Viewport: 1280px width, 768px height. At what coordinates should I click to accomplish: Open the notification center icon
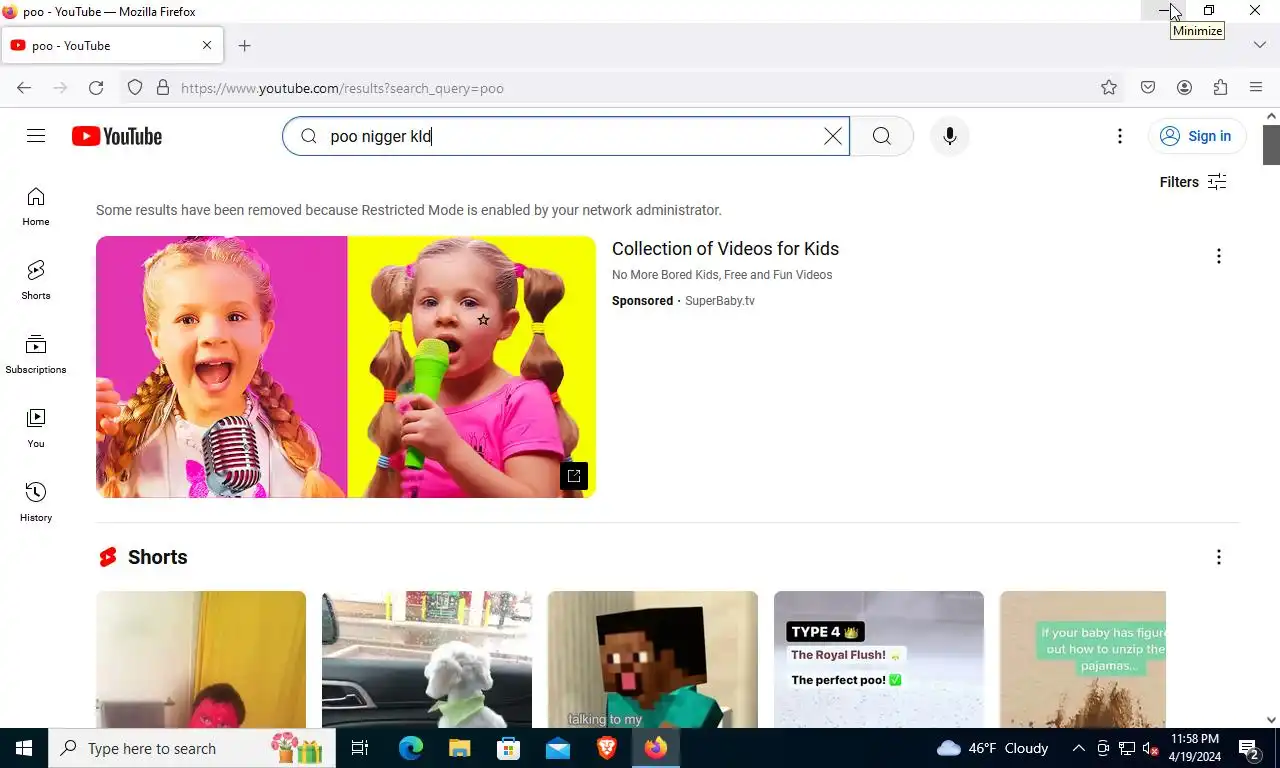pyautogui.click(x=1249, y=748)
